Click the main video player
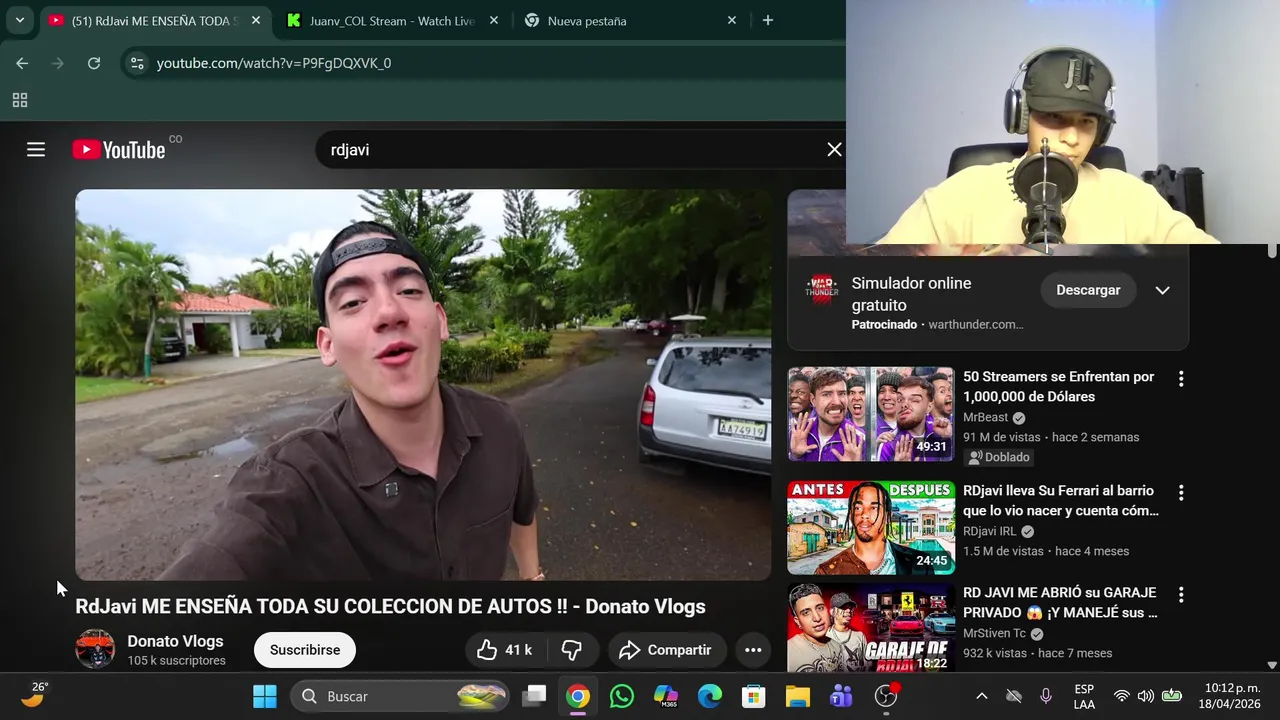This screenshot has height=720, width=1280. tap(423, 385)
